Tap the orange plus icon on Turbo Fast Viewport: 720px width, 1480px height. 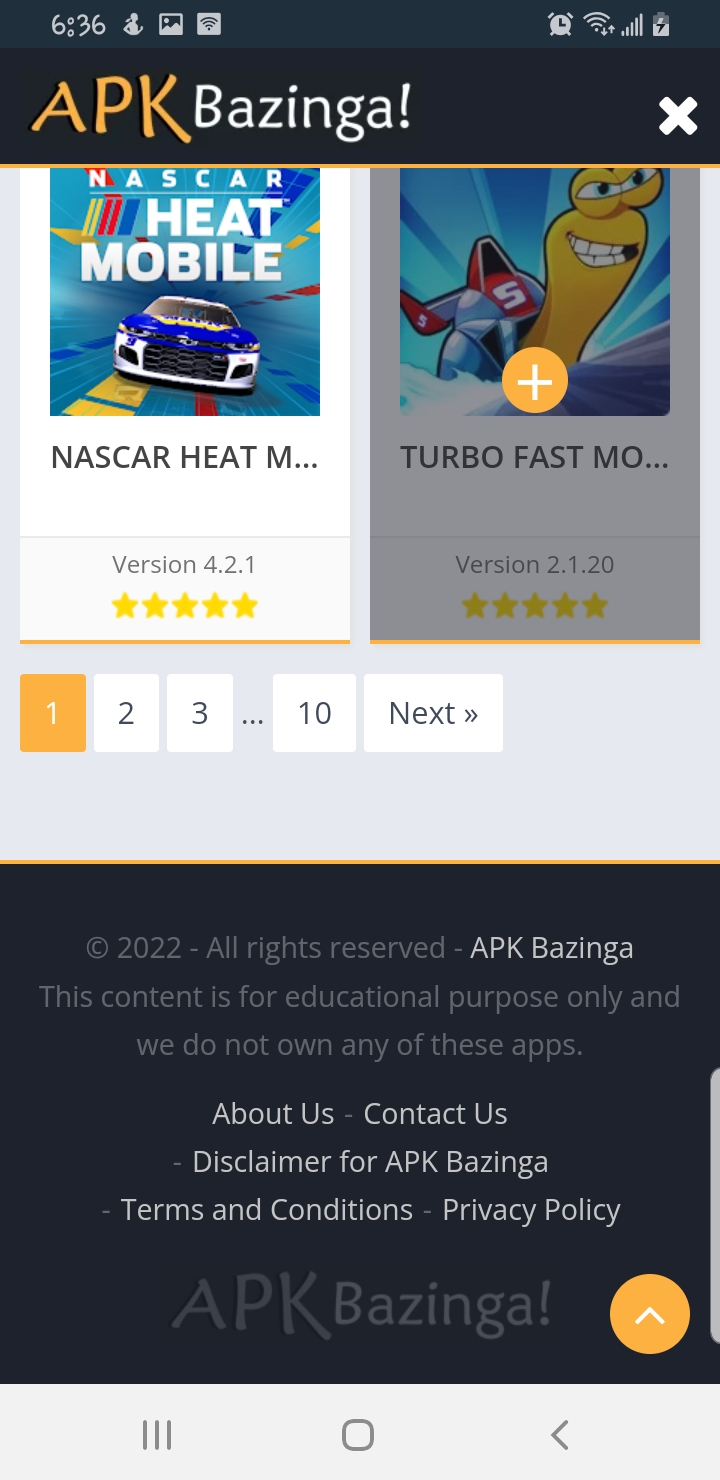click(535, 381)
